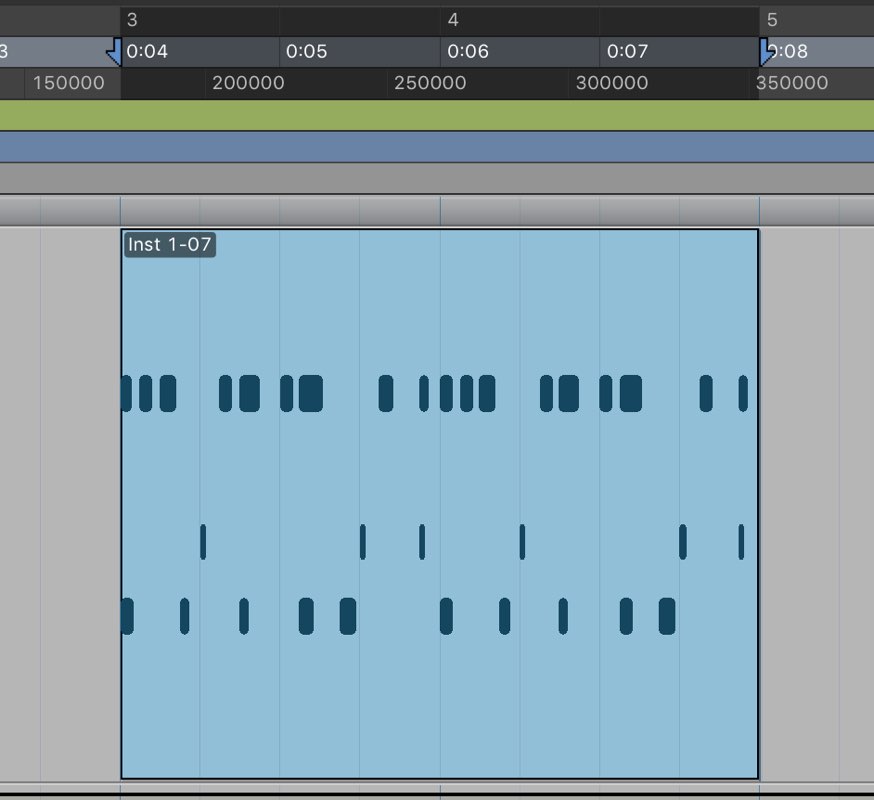Click 200000 in the samples ruler
This screenshot has width=874, height=800.
248,83
